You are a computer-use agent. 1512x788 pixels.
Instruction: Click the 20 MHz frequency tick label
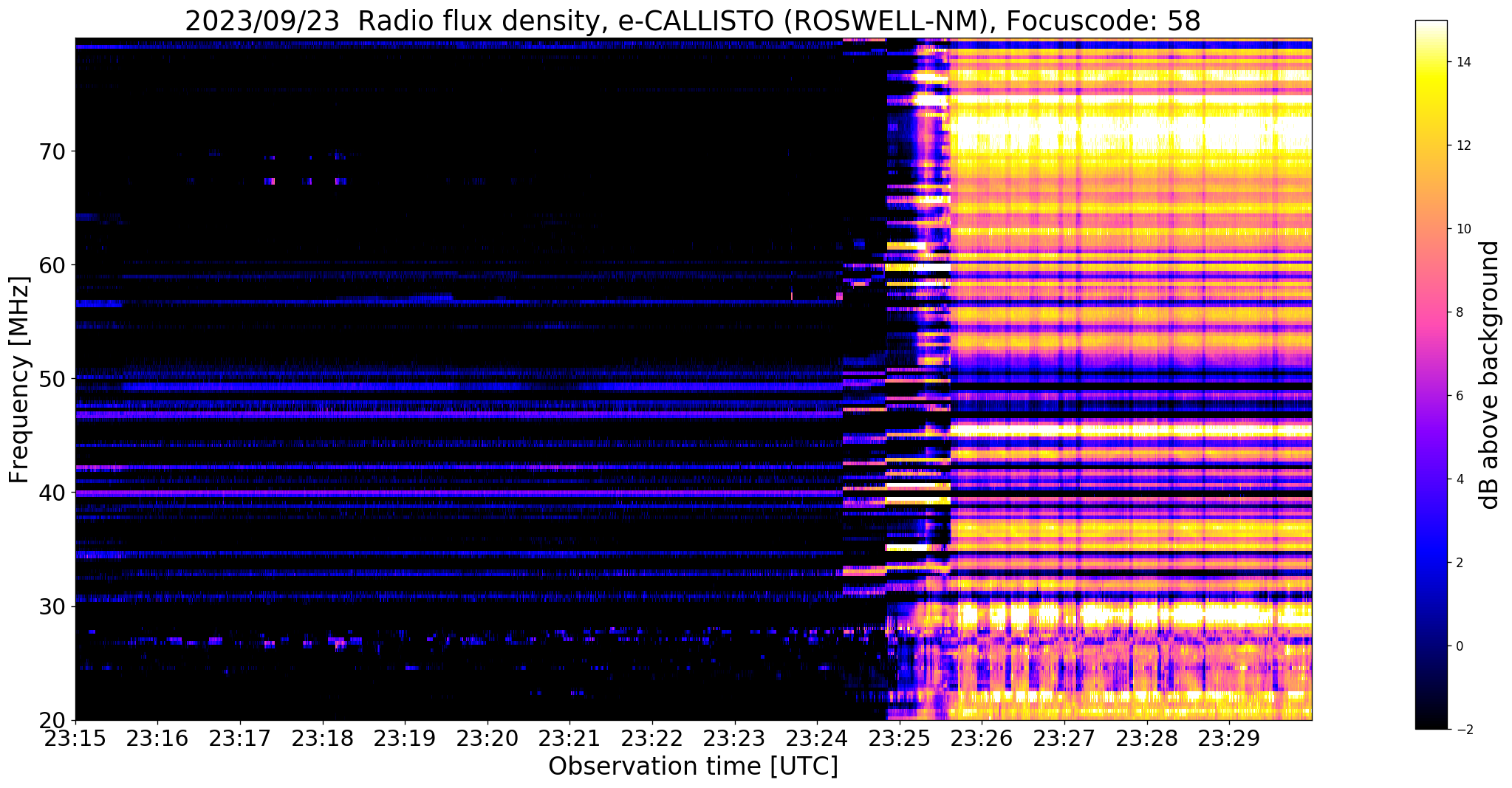(52, 720)
